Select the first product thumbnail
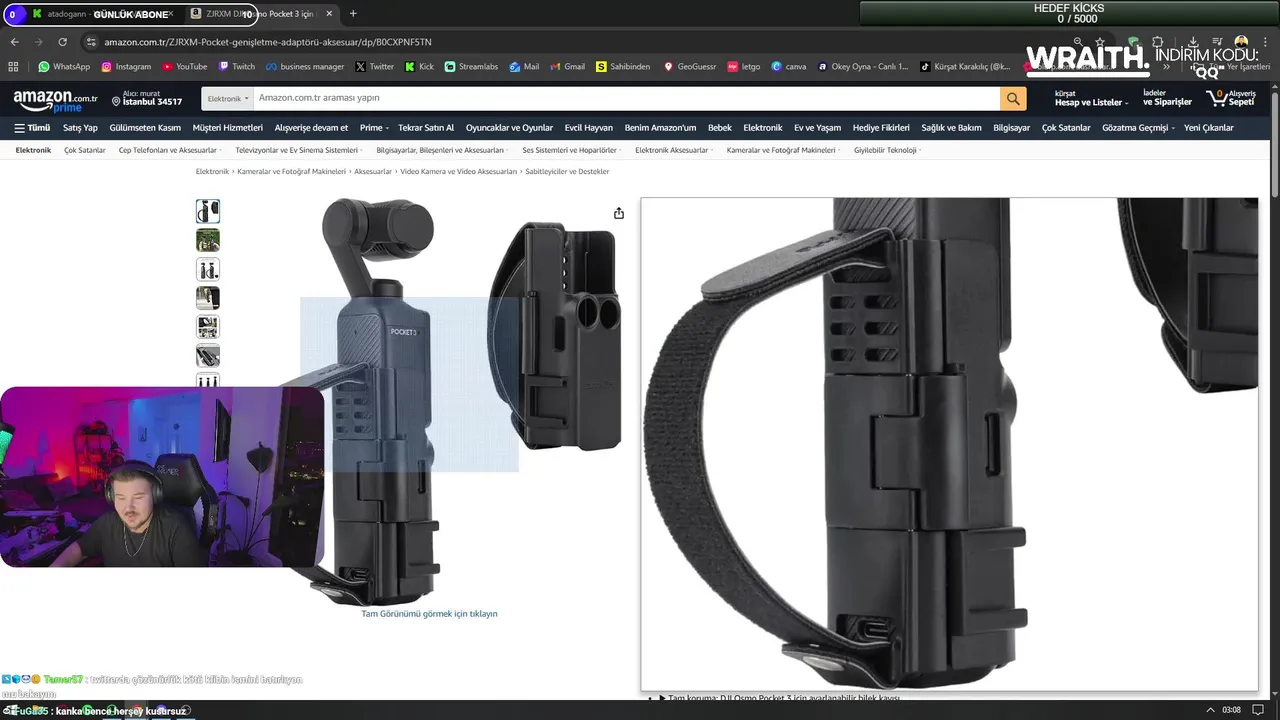The height and width of the screenshot is (720, 1280). tap(208, 211)
